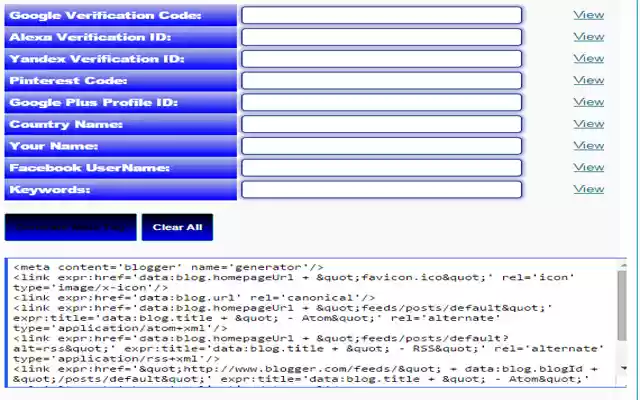Viewport: 640px width, 400px height.
Task: Open View link for Keywords
Action: 588,189
